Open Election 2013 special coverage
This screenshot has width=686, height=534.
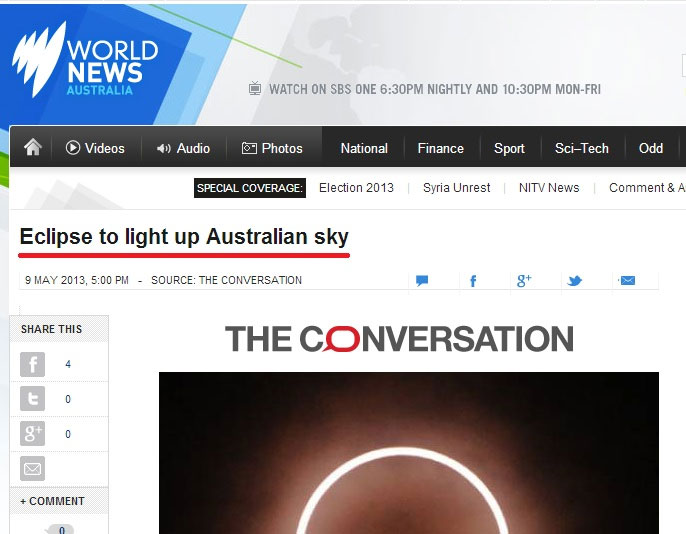click(356, 188)
